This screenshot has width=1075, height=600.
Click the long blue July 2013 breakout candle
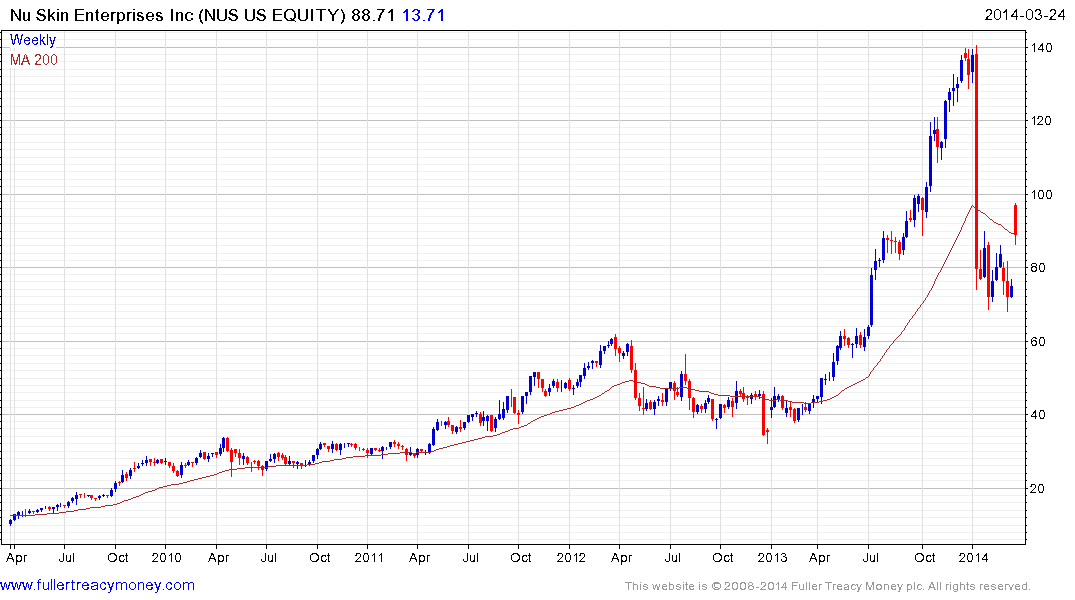point(872,300)
